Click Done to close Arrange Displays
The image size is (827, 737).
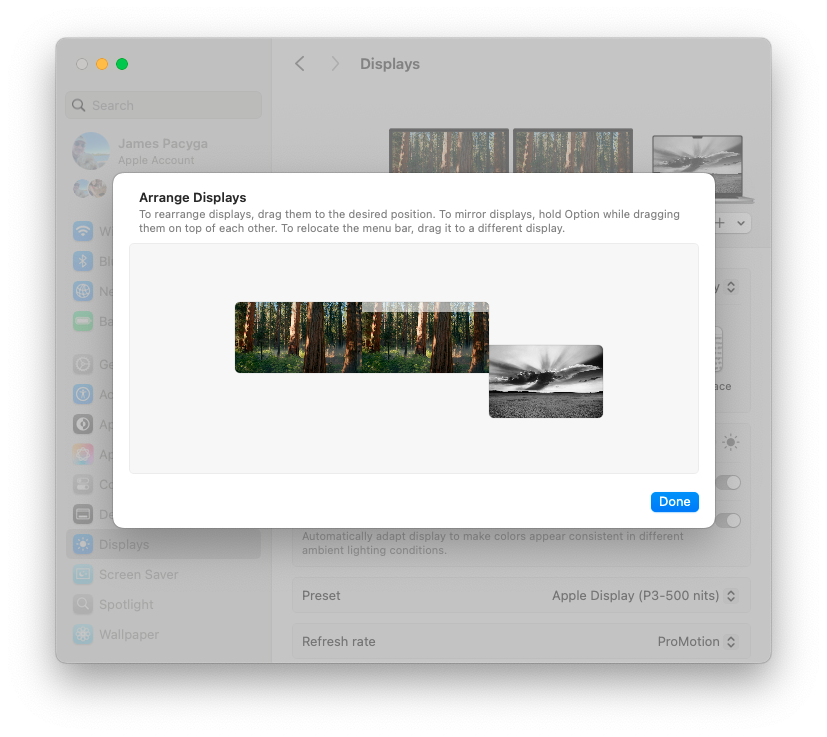[675, 502]
